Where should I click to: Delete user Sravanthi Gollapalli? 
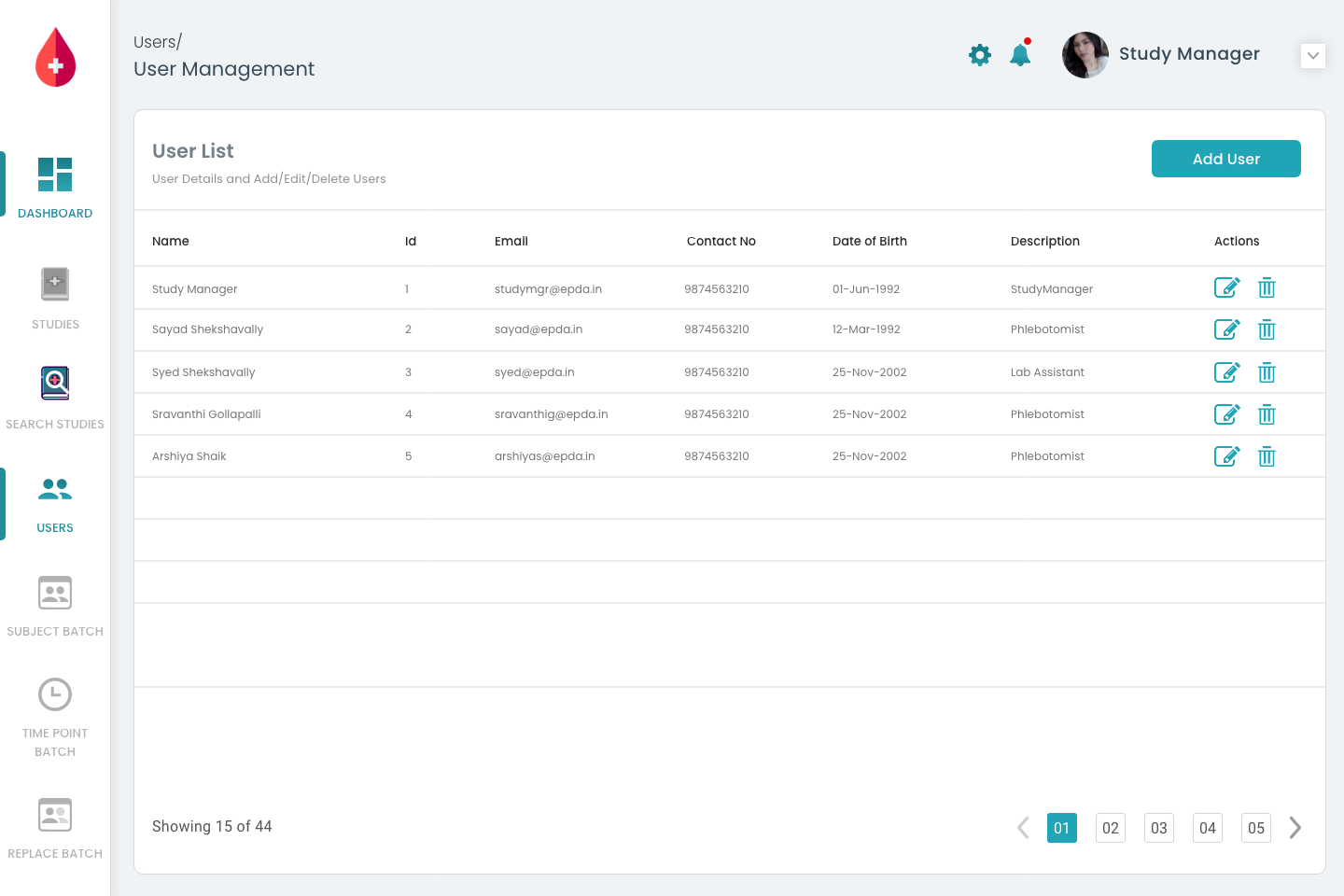click(x=1267, y=414)
